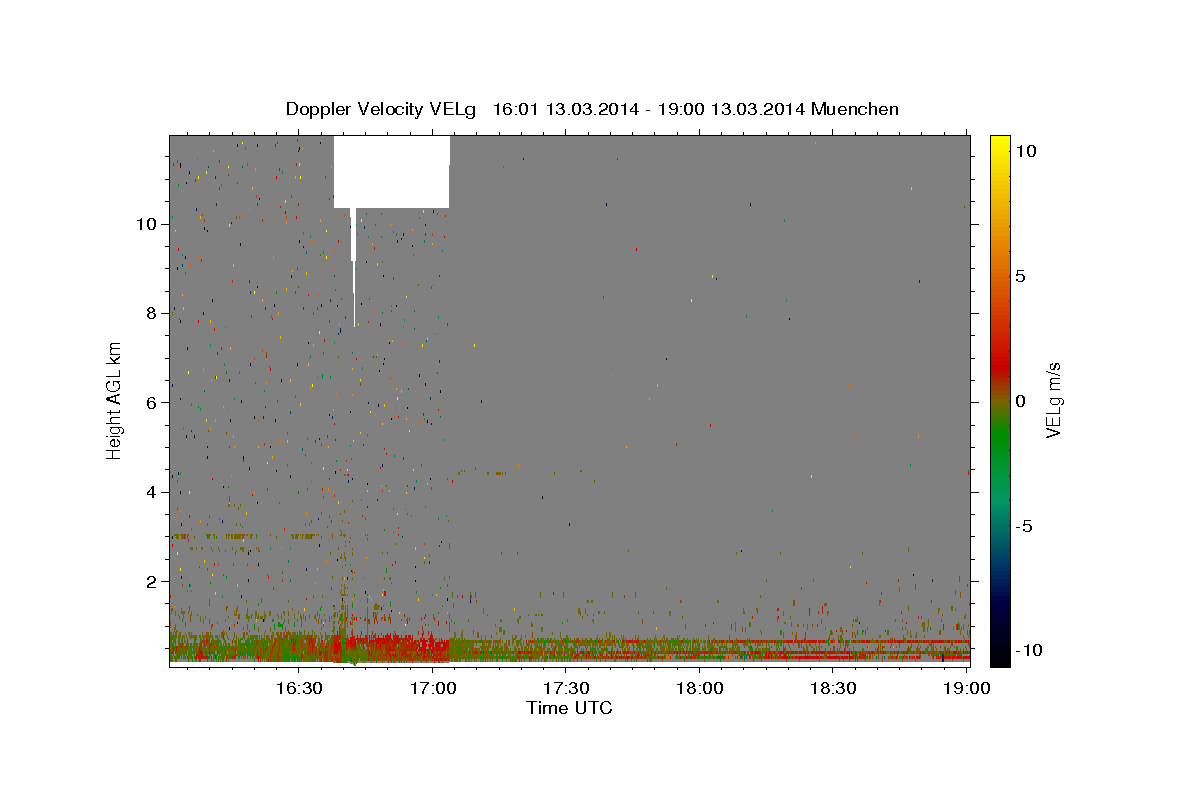Click the height tick label 10 on left axis
The image size is (1200, 800).
(x=148, y=224)
